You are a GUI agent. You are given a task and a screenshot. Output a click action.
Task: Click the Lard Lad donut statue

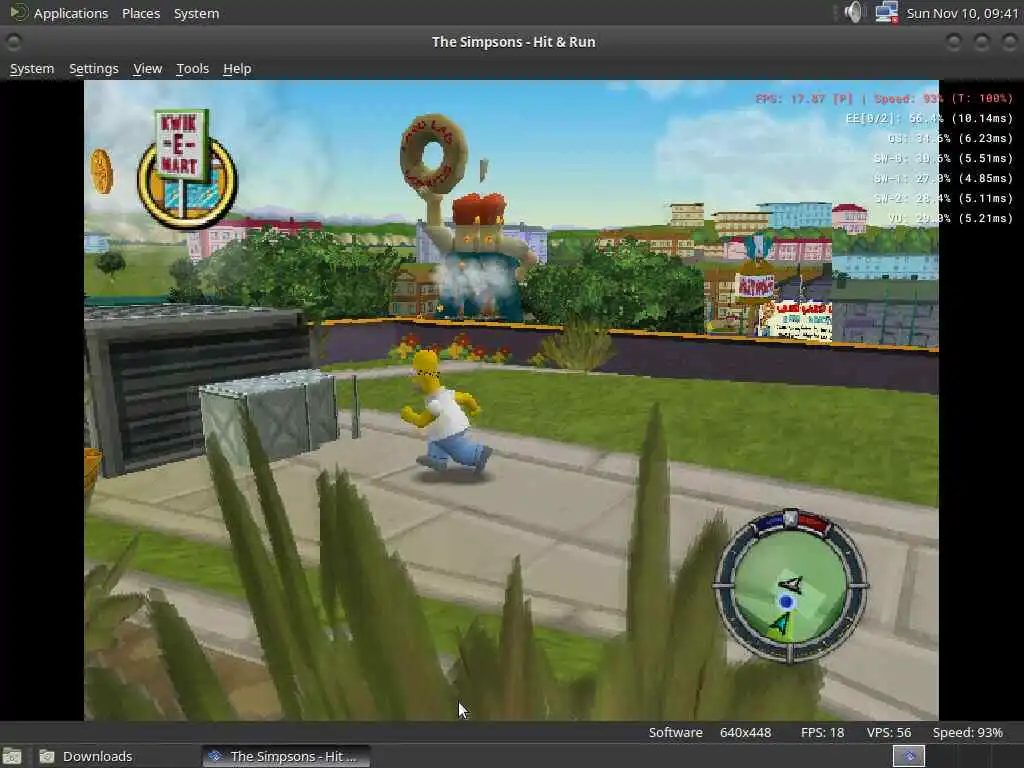click(467, 219)
